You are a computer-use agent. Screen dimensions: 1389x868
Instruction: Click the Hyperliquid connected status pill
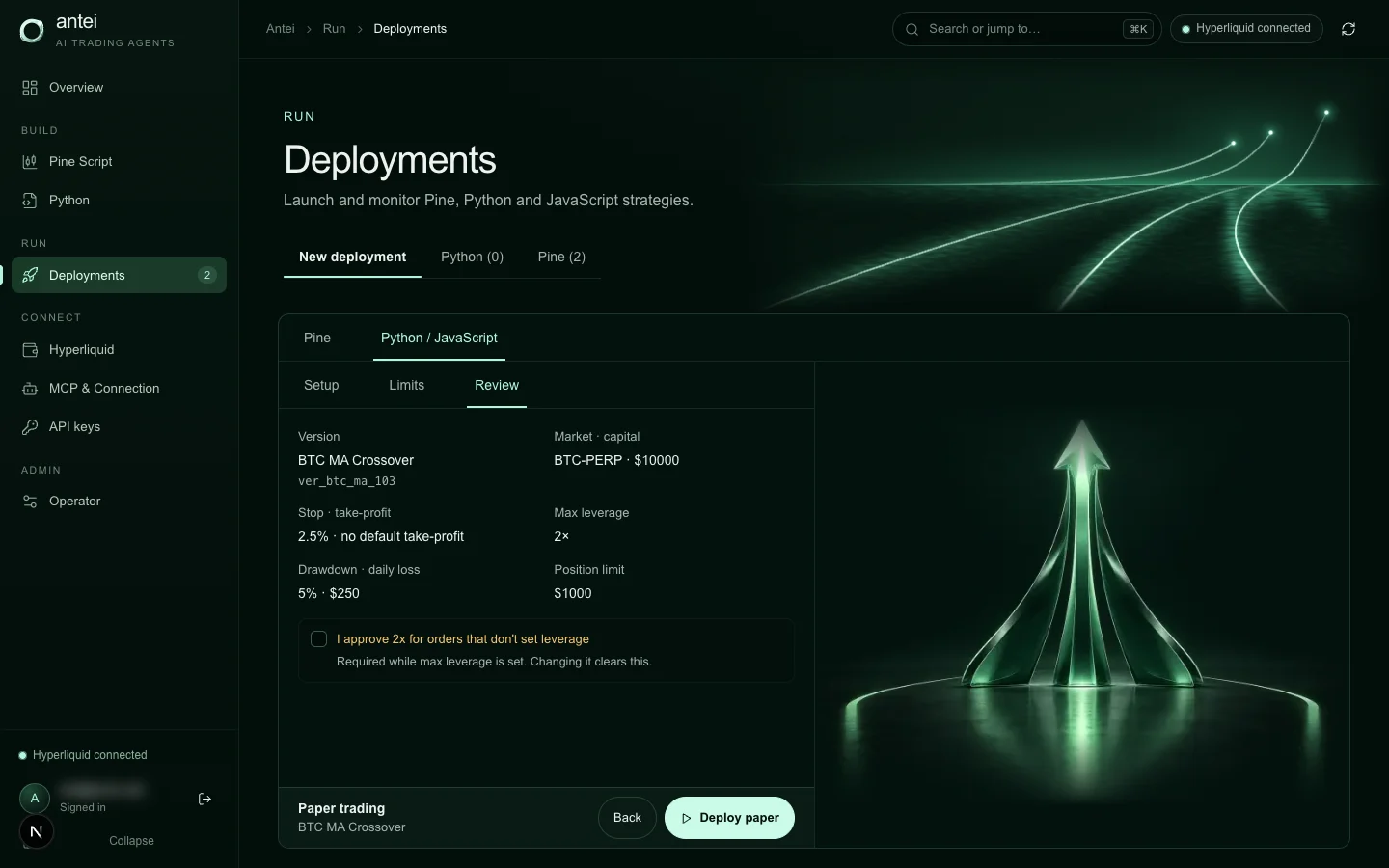pos(1246,29)
